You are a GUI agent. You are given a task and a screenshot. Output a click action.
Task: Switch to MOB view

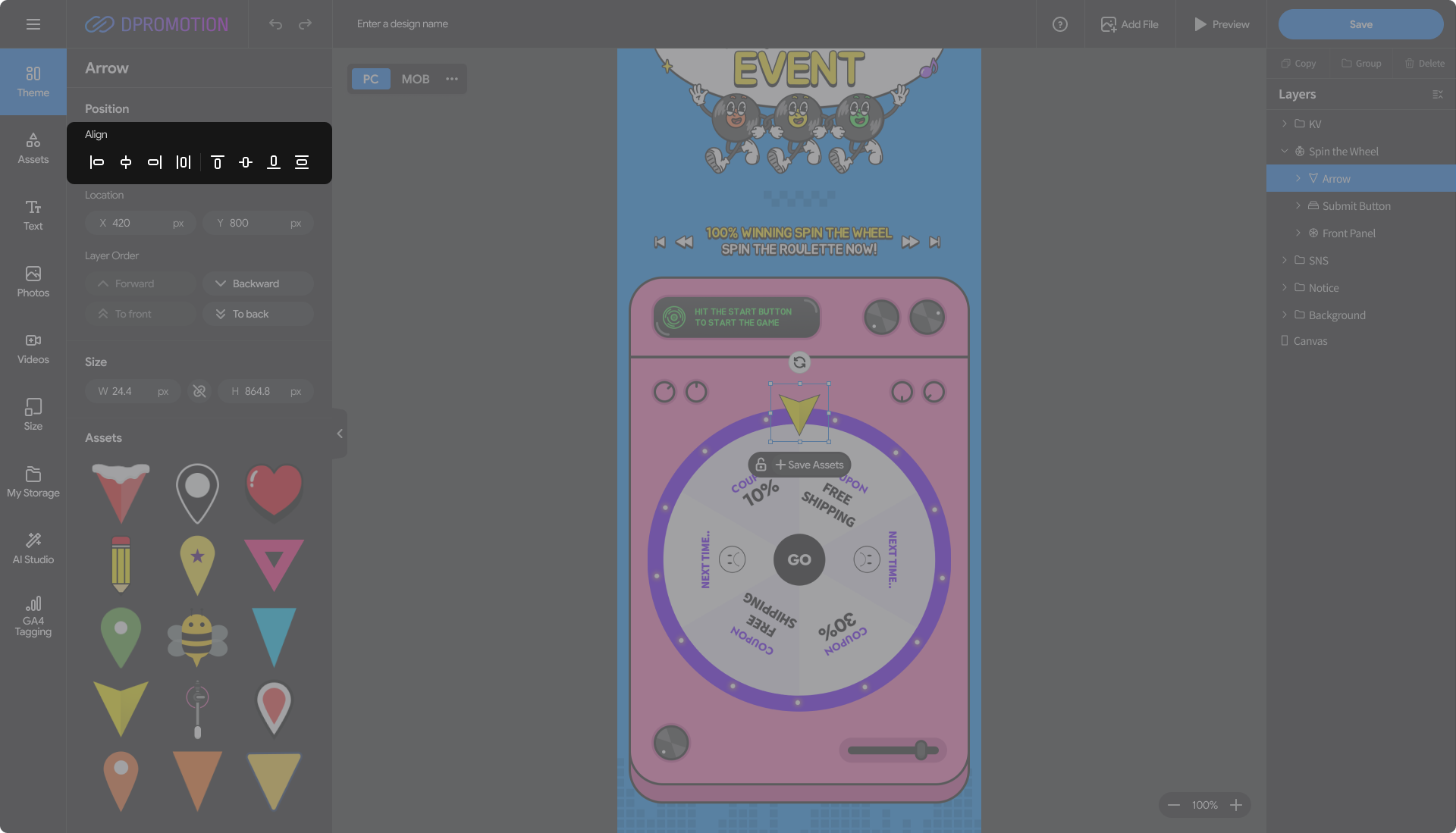pos(415,79)
